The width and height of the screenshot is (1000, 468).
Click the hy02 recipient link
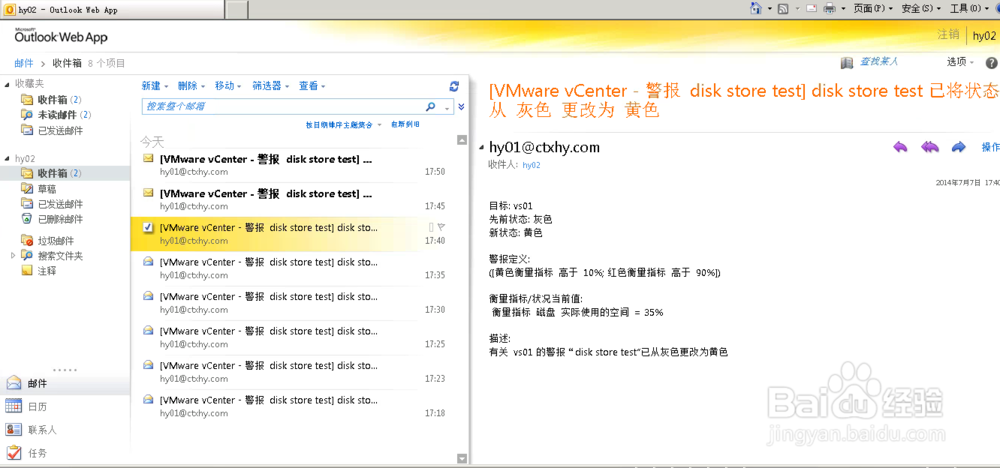pos(531,165)
